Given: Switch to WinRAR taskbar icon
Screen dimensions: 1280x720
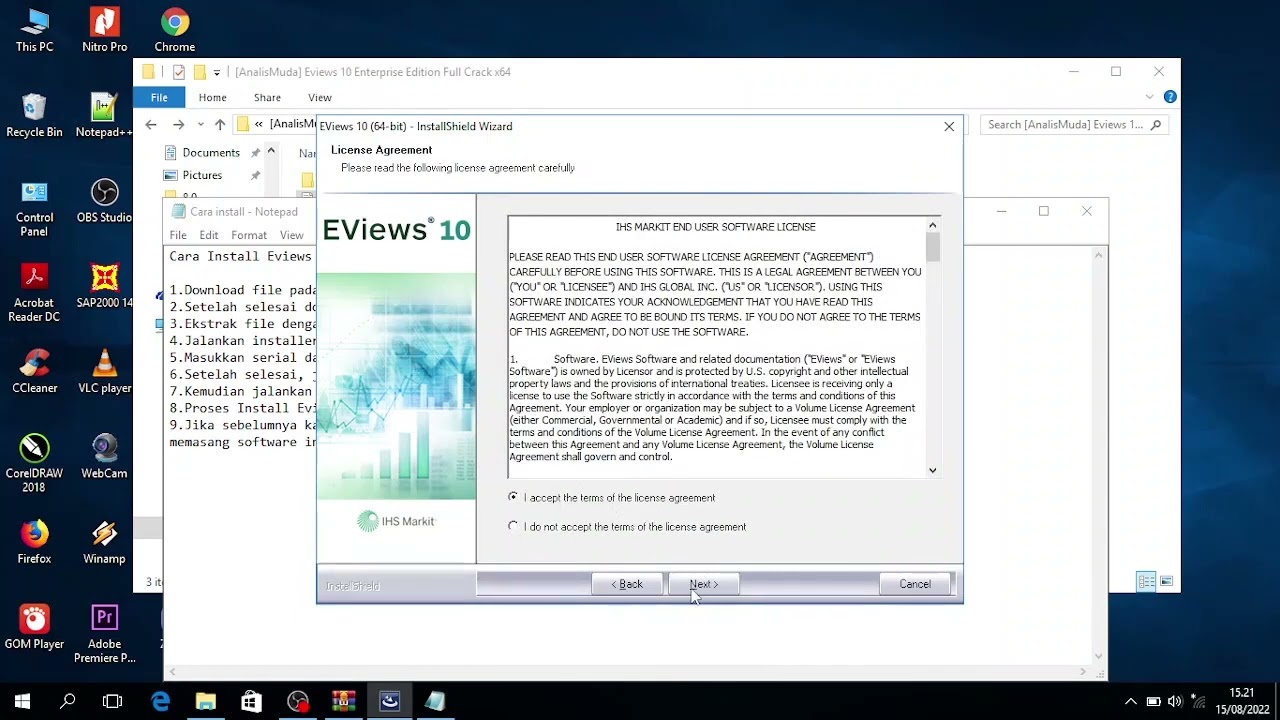Looking at the screenshot, I should pyautogui.click(x=343, y=701).
